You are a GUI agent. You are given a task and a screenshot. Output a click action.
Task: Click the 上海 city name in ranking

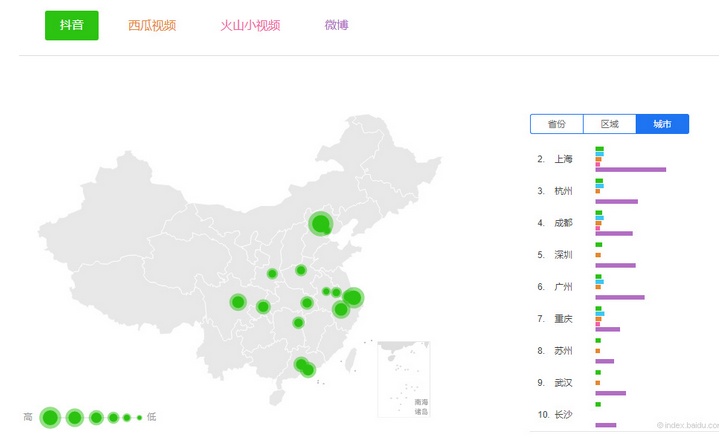[563, 159]
